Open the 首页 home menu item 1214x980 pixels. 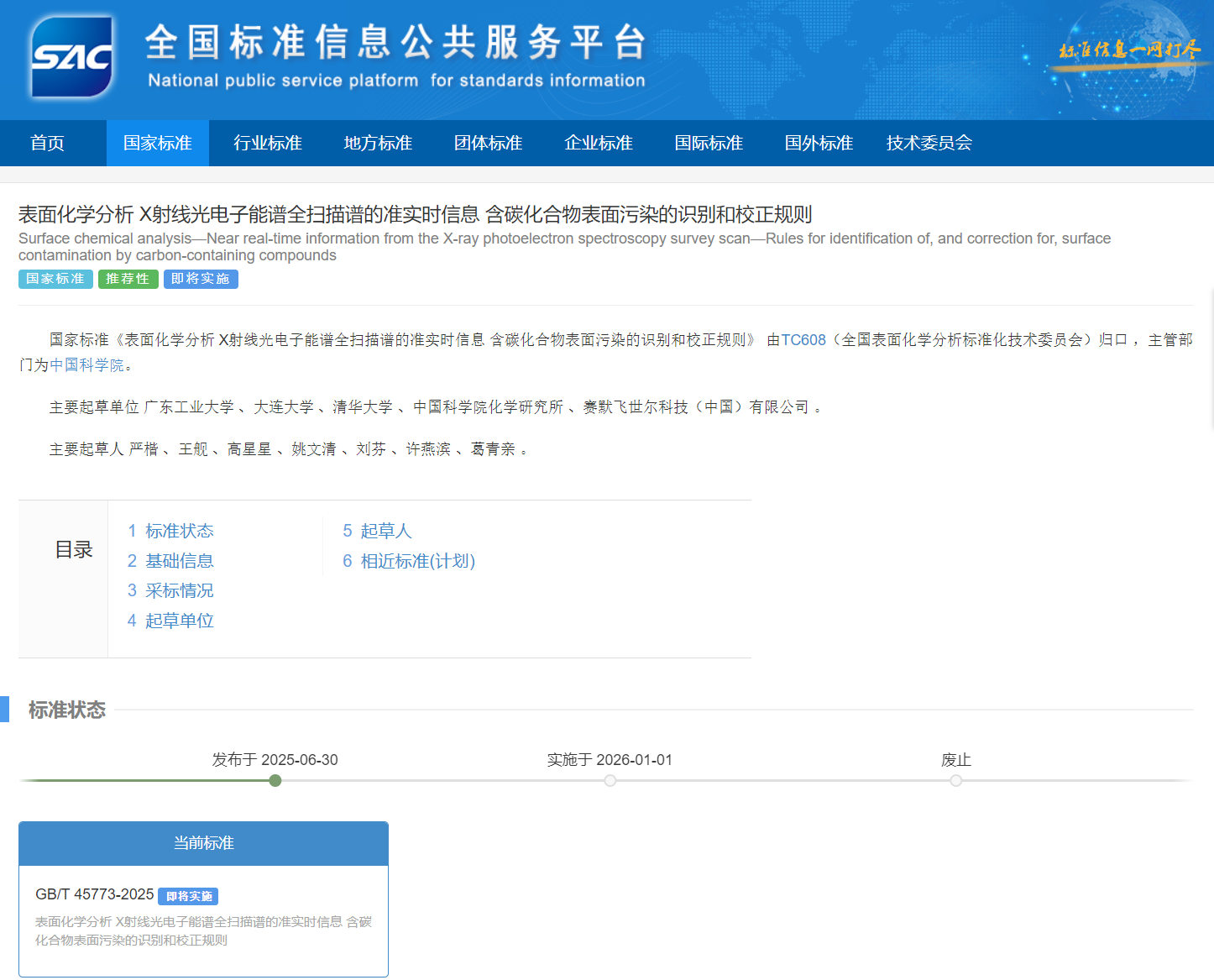coord(48,144)
